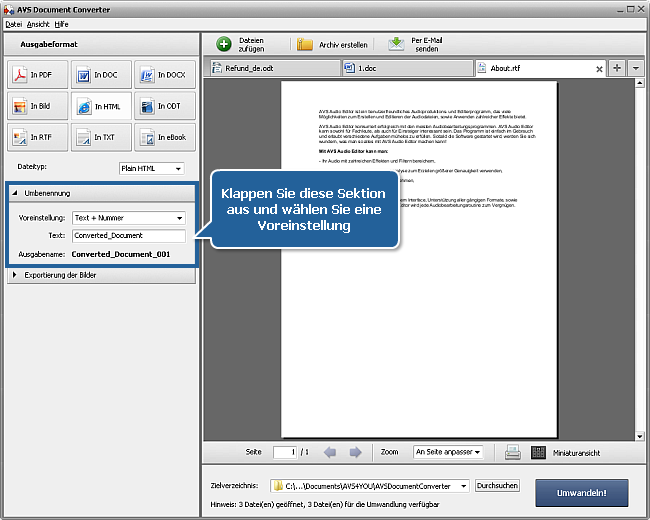The image size is (650, 520).
Task: Choose the In DOC output format
Action: click(99, 76)
